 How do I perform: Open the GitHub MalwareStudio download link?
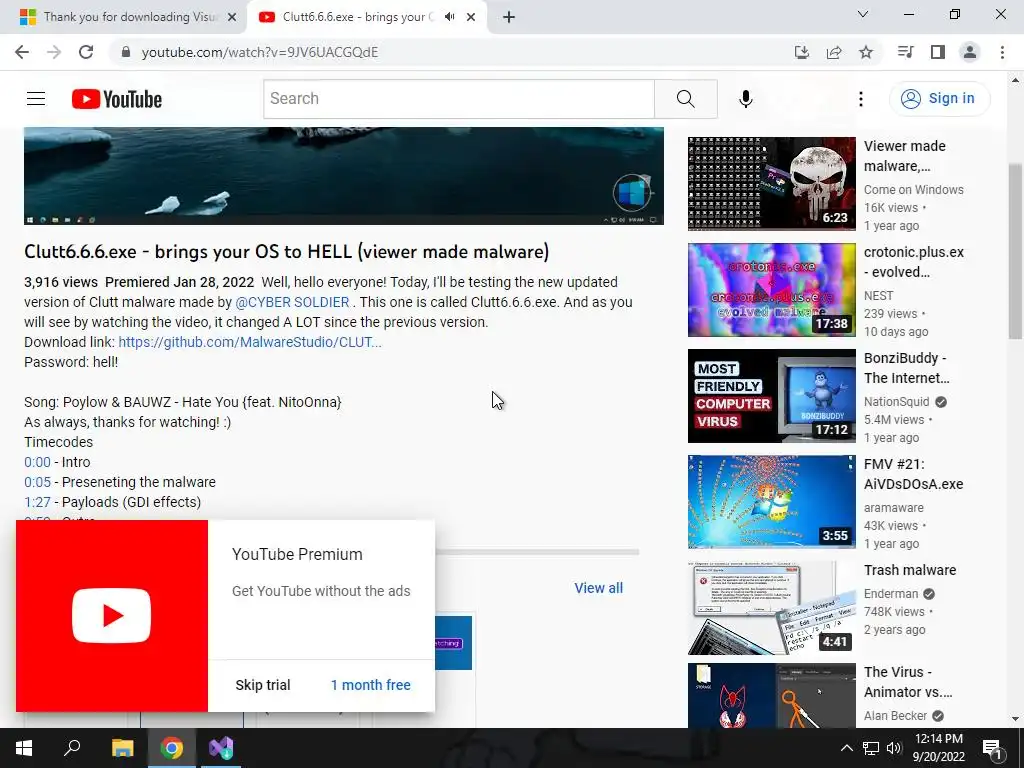249,342
